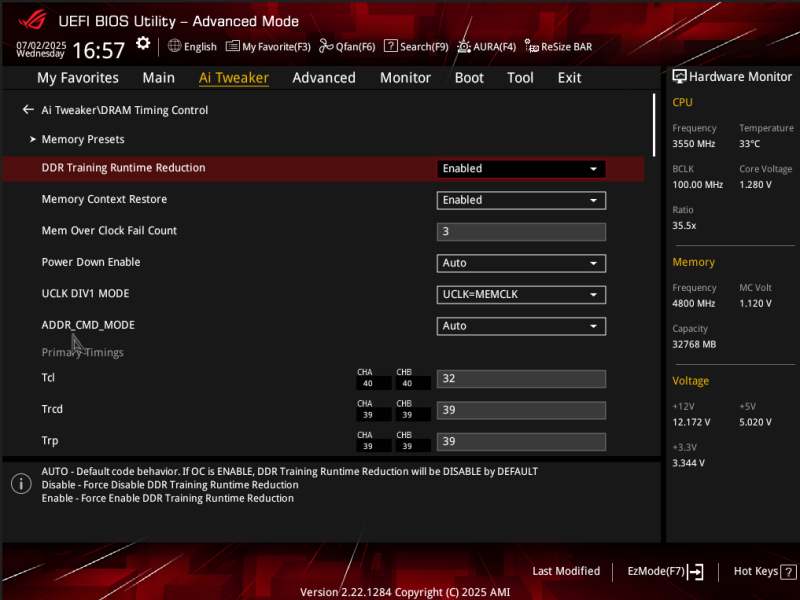Click the Trcd label

52,409
